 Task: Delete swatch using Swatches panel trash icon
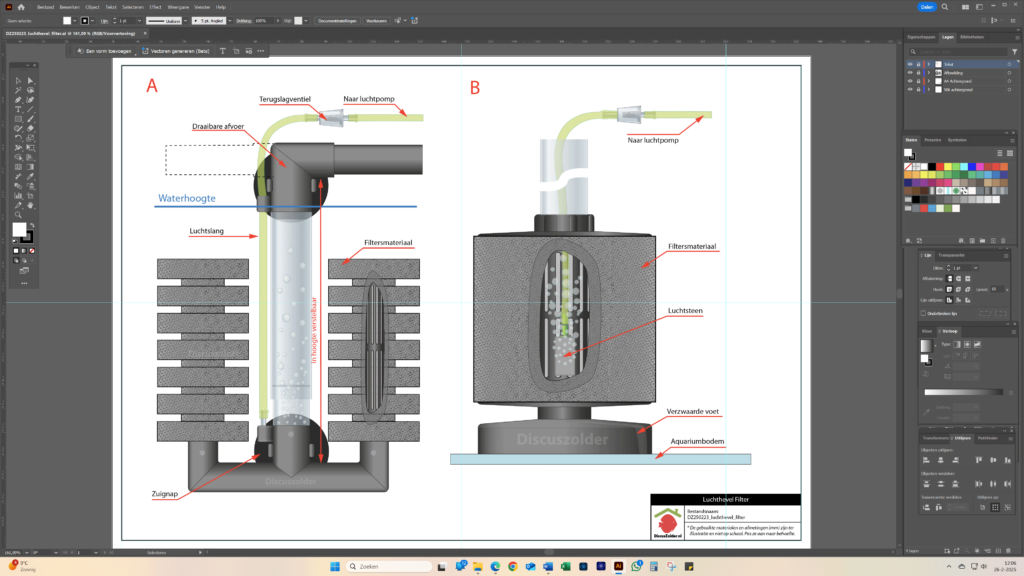[x=1003, y=240]
